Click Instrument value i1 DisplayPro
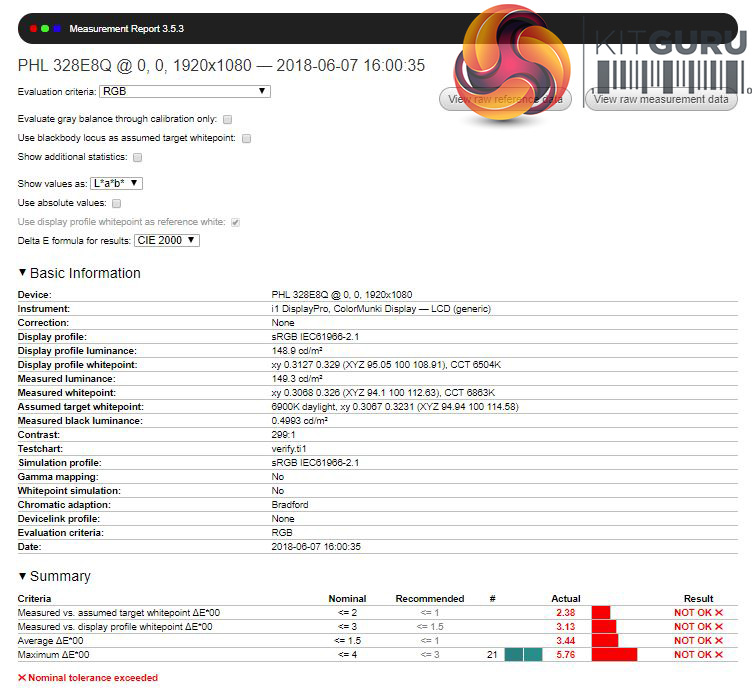Viewport: 755px width, 698px height. point(381,309)
